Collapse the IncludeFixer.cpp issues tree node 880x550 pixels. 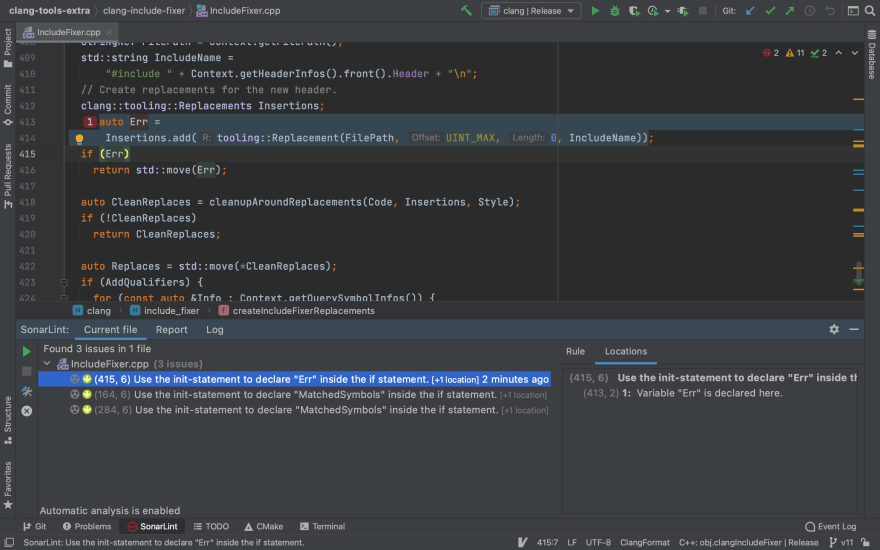tap(47, 364)
